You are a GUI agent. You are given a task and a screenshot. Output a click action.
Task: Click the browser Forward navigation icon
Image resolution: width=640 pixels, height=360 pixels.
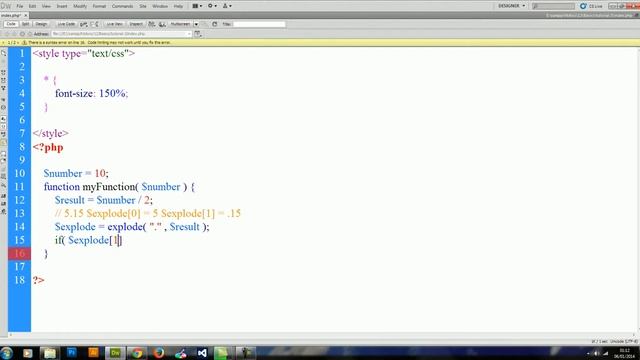click(x=14, y=34)
